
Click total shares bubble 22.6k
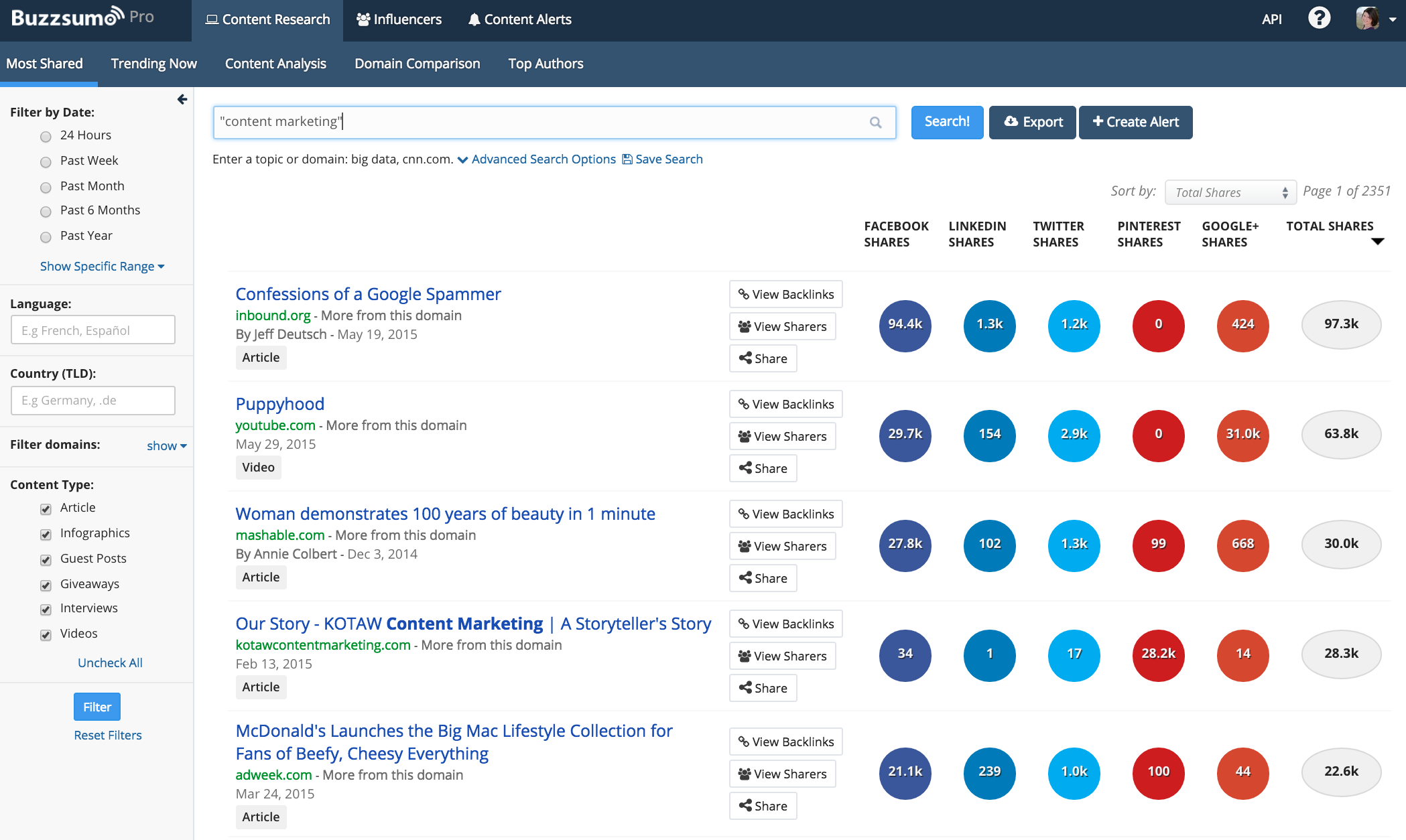click(x=1341, y=772)
